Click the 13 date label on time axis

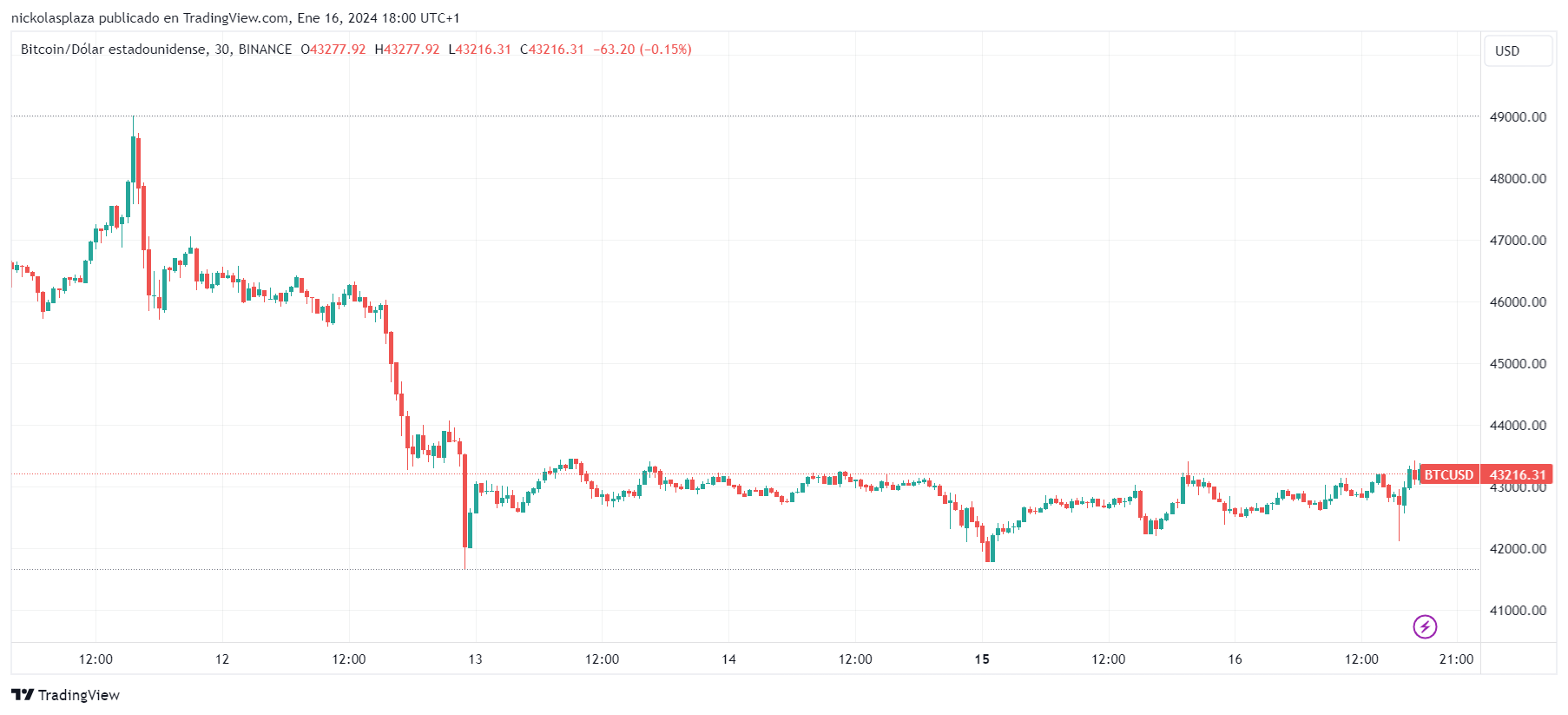475,659
